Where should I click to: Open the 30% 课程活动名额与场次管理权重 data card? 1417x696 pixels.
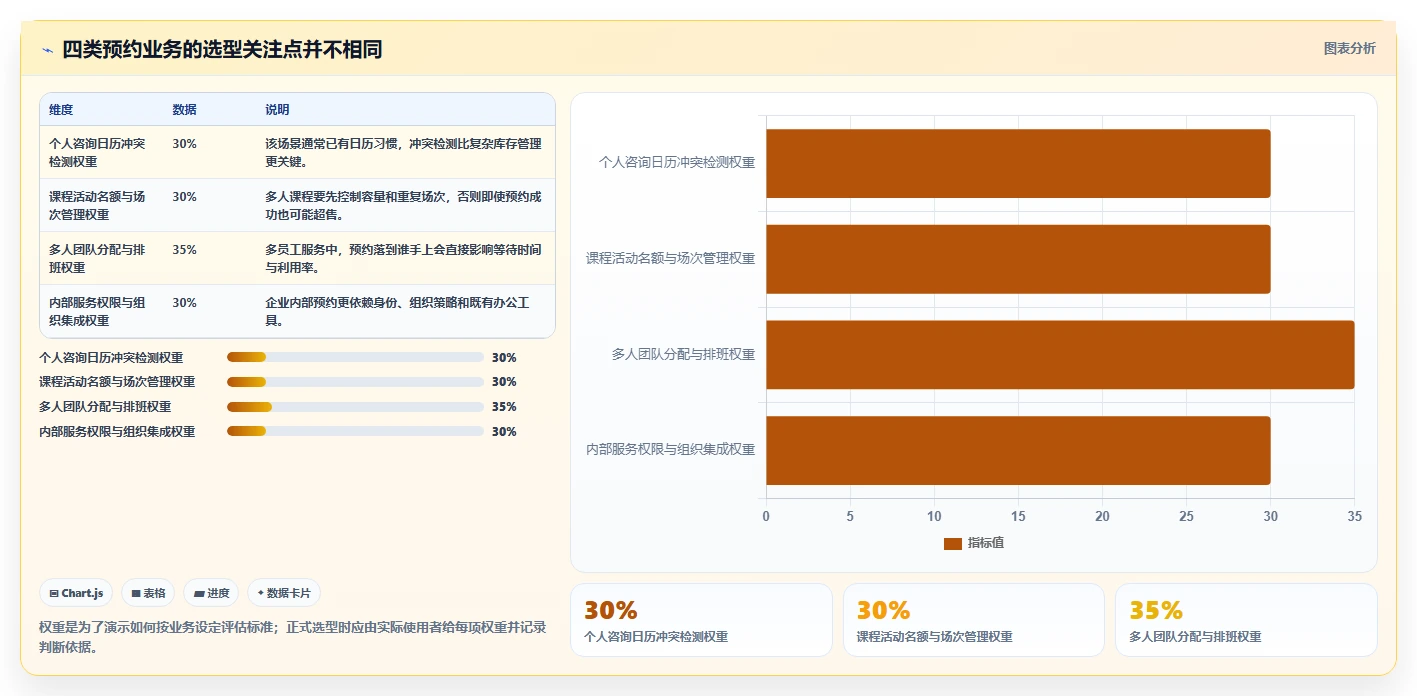[974, 620]
